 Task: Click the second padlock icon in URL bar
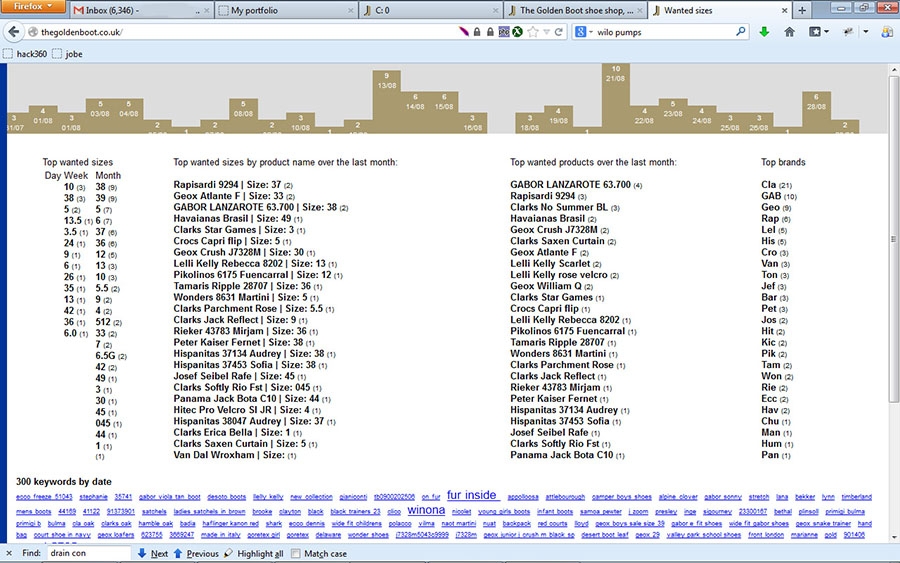(490, 32)
